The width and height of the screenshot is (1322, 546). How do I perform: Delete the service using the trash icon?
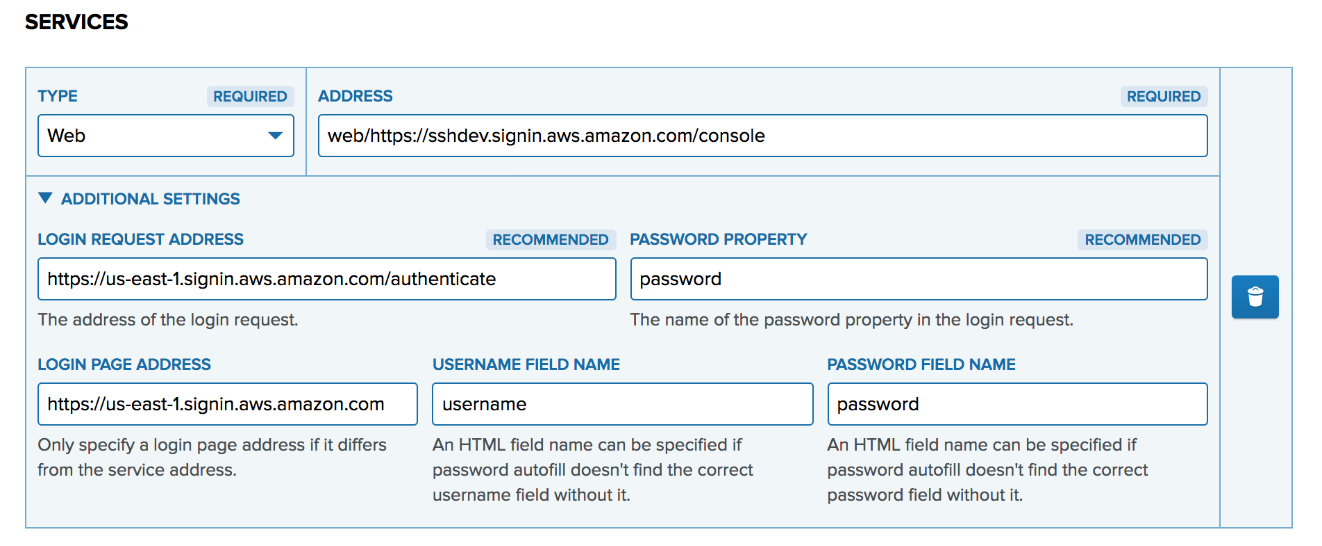click(x=1255, y=297)
